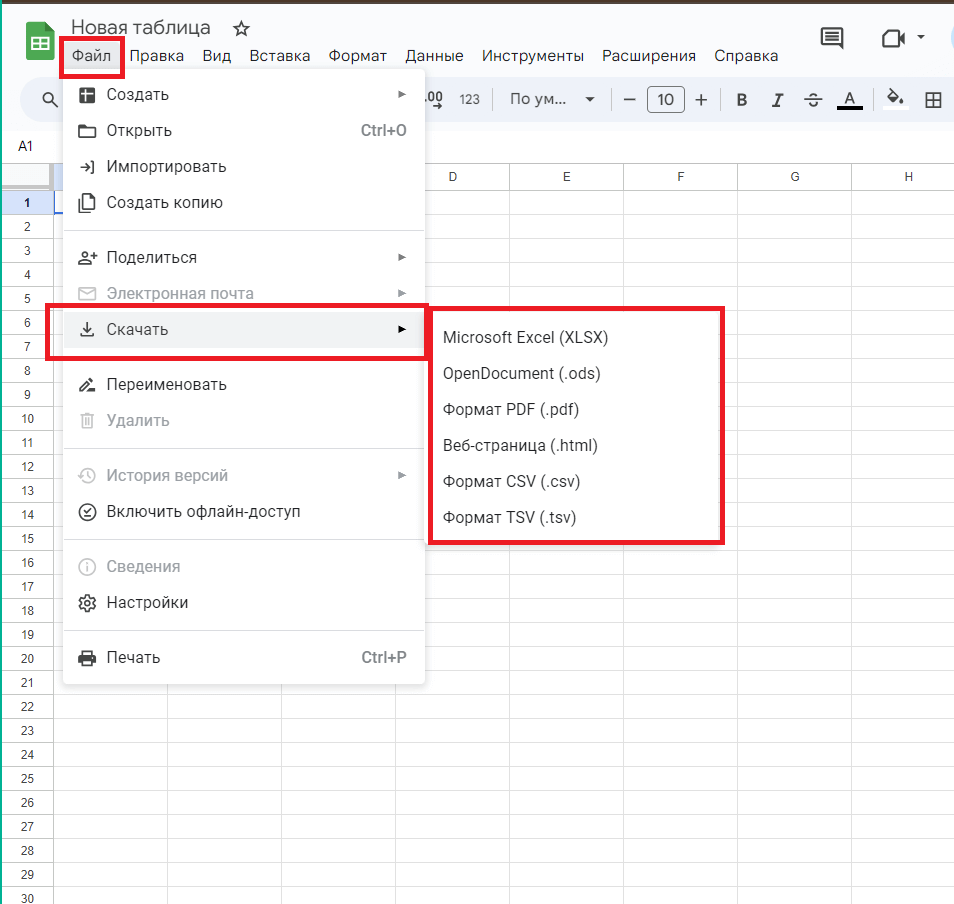Click the font size input field
954x904 pixels.
666,99
